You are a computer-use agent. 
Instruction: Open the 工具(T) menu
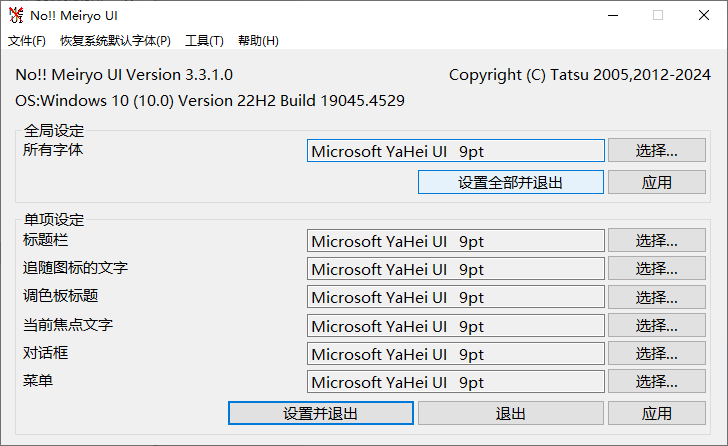tap(204, 41)
